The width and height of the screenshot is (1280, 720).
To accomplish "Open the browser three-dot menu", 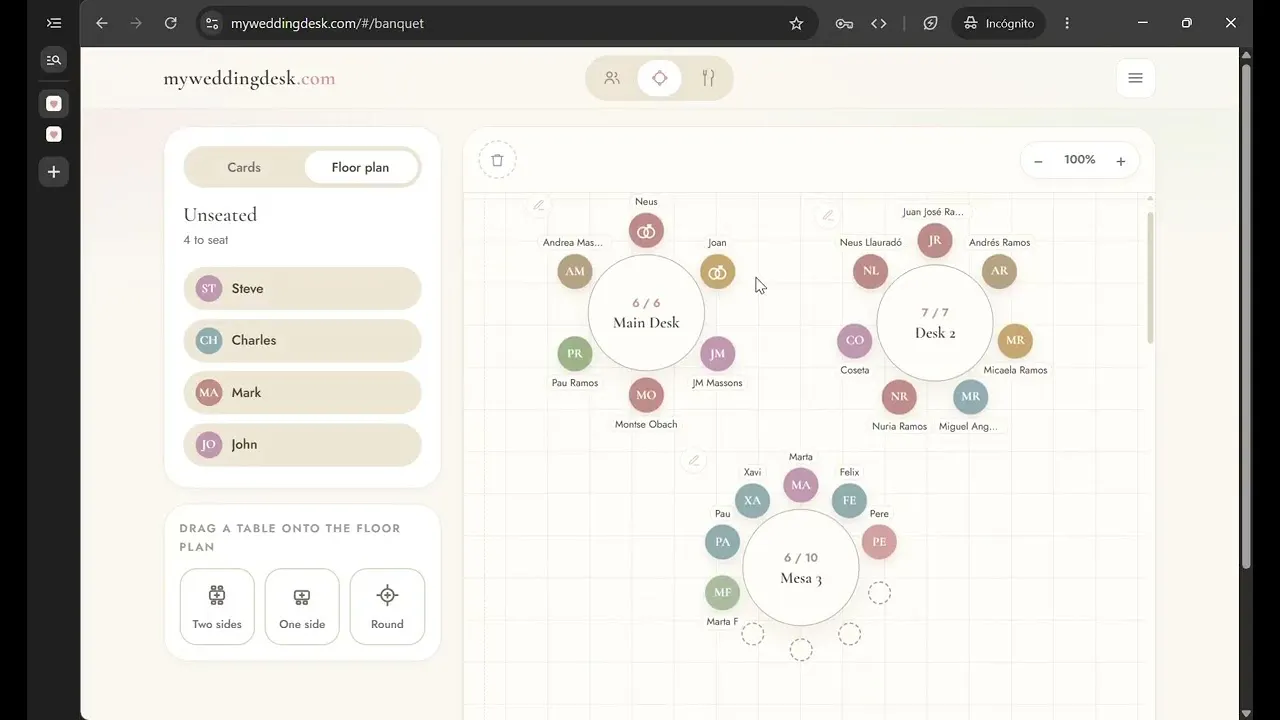I will [1067, 23].
